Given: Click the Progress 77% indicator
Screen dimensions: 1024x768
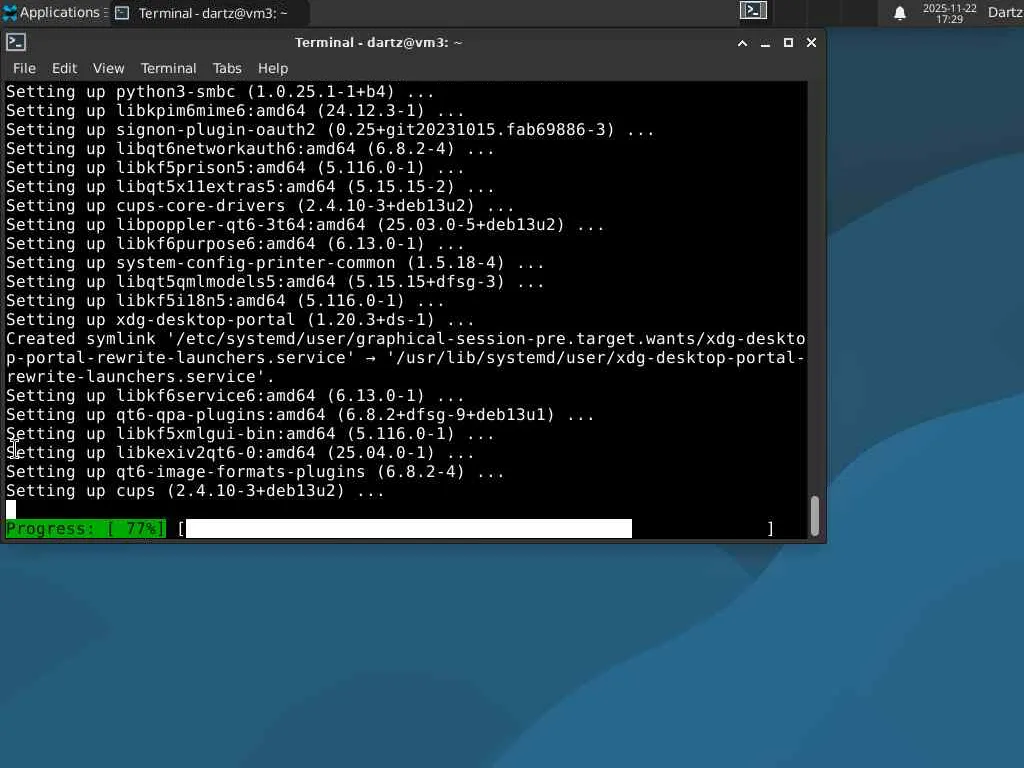Looking at the screenshot, I should (86, 528).
